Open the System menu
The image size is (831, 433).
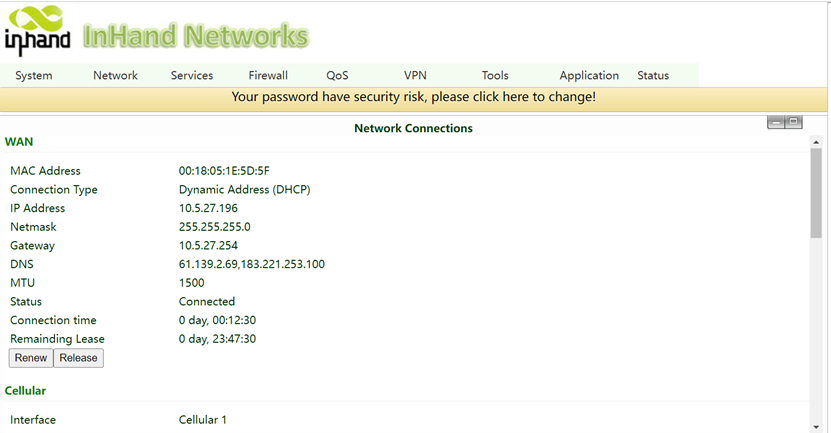34,75
